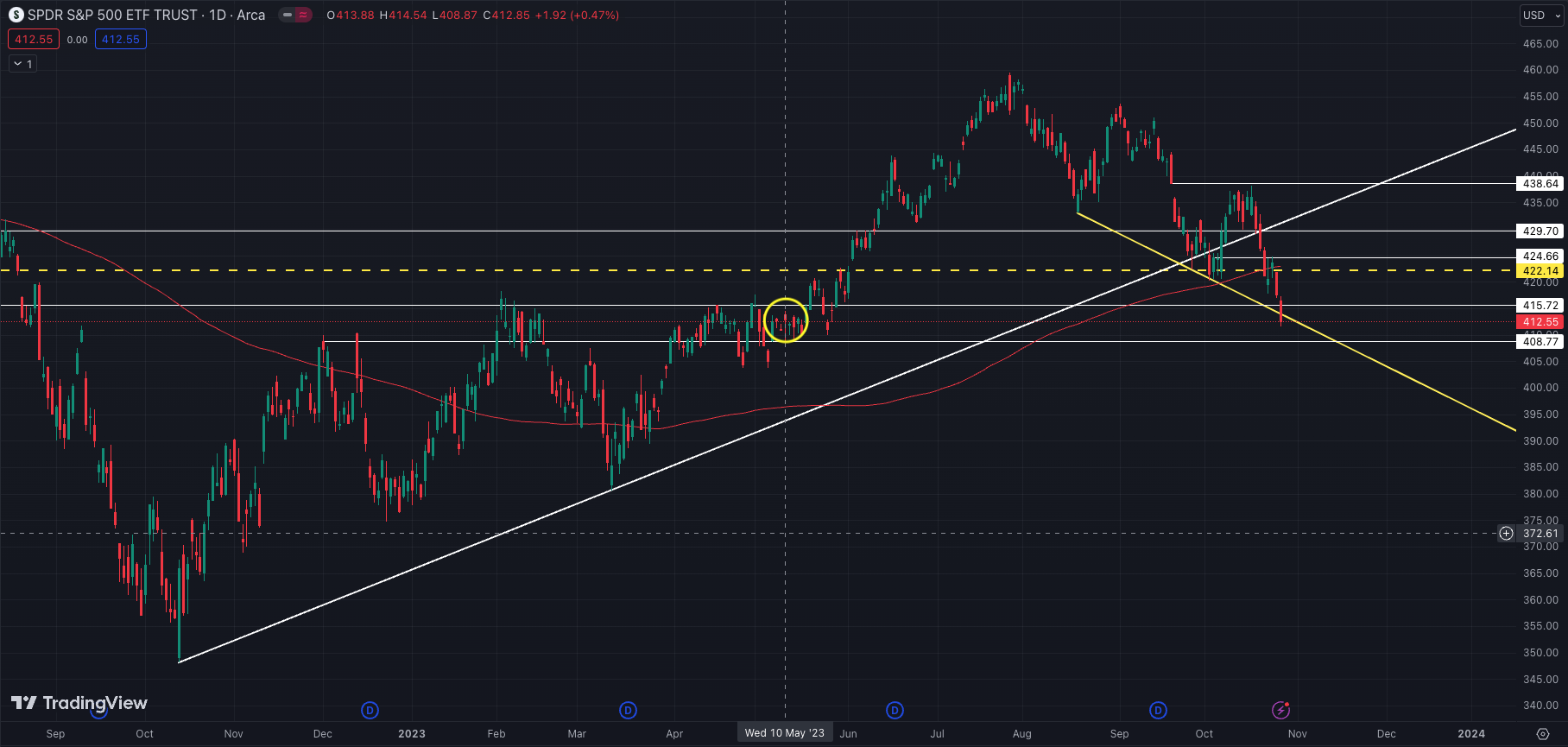The image size is (1568, 747).
Task: Select the 408.77 price line label
Action: point(1540,341)
